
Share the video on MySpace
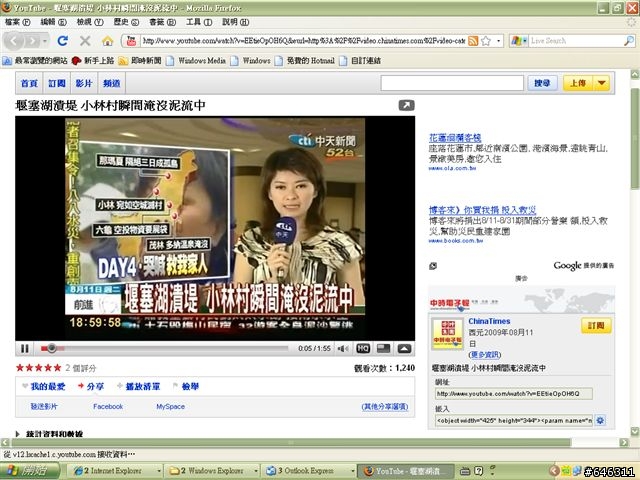coord(171,407)
